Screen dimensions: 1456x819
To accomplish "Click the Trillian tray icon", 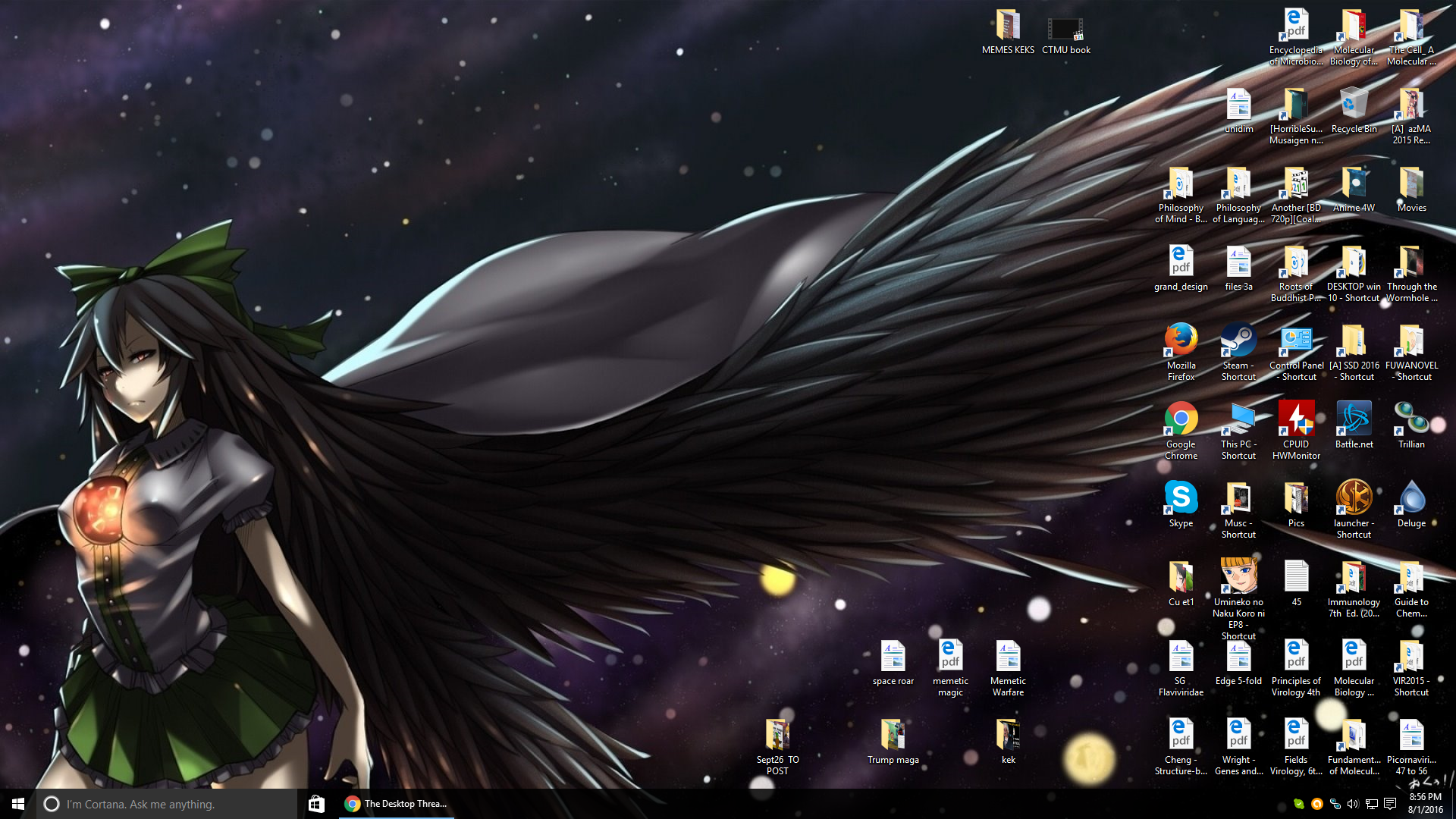I will [x=1335, y=804].
